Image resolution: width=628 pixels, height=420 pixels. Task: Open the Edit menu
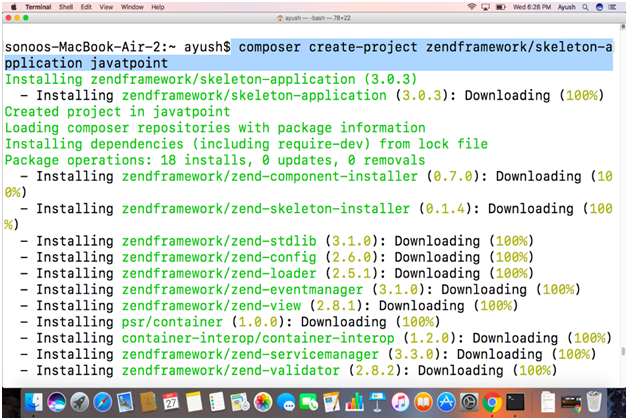tap(86, 7)
